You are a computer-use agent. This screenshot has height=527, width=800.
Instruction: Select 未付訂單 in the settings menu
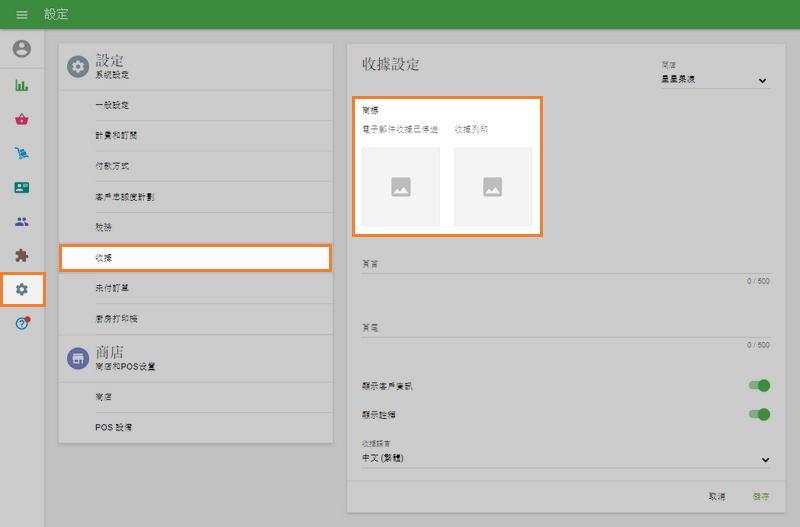(196, 288)
